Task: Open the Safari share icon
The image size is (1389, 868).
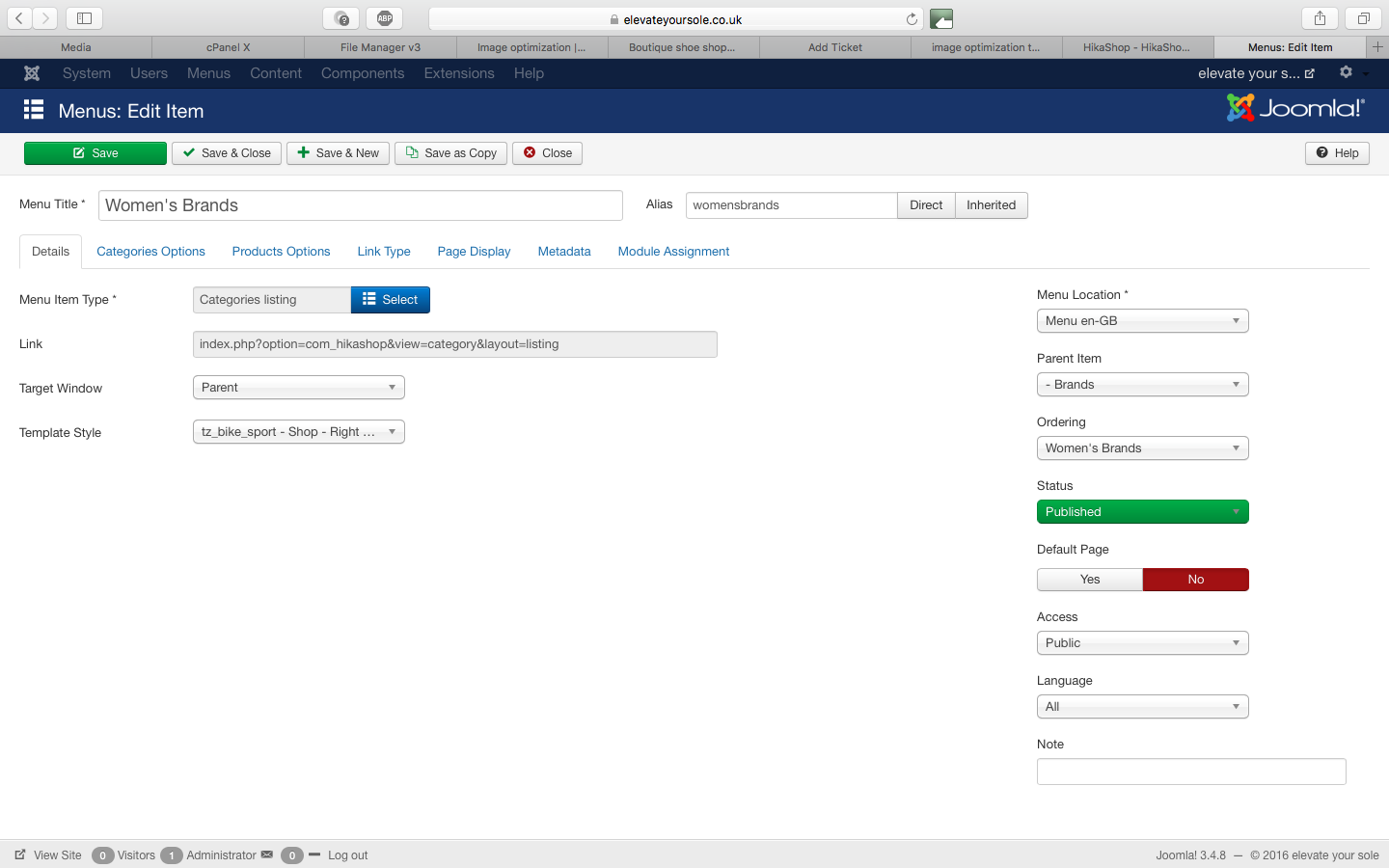Action: pyautogui.click(x=1320, y=18)
